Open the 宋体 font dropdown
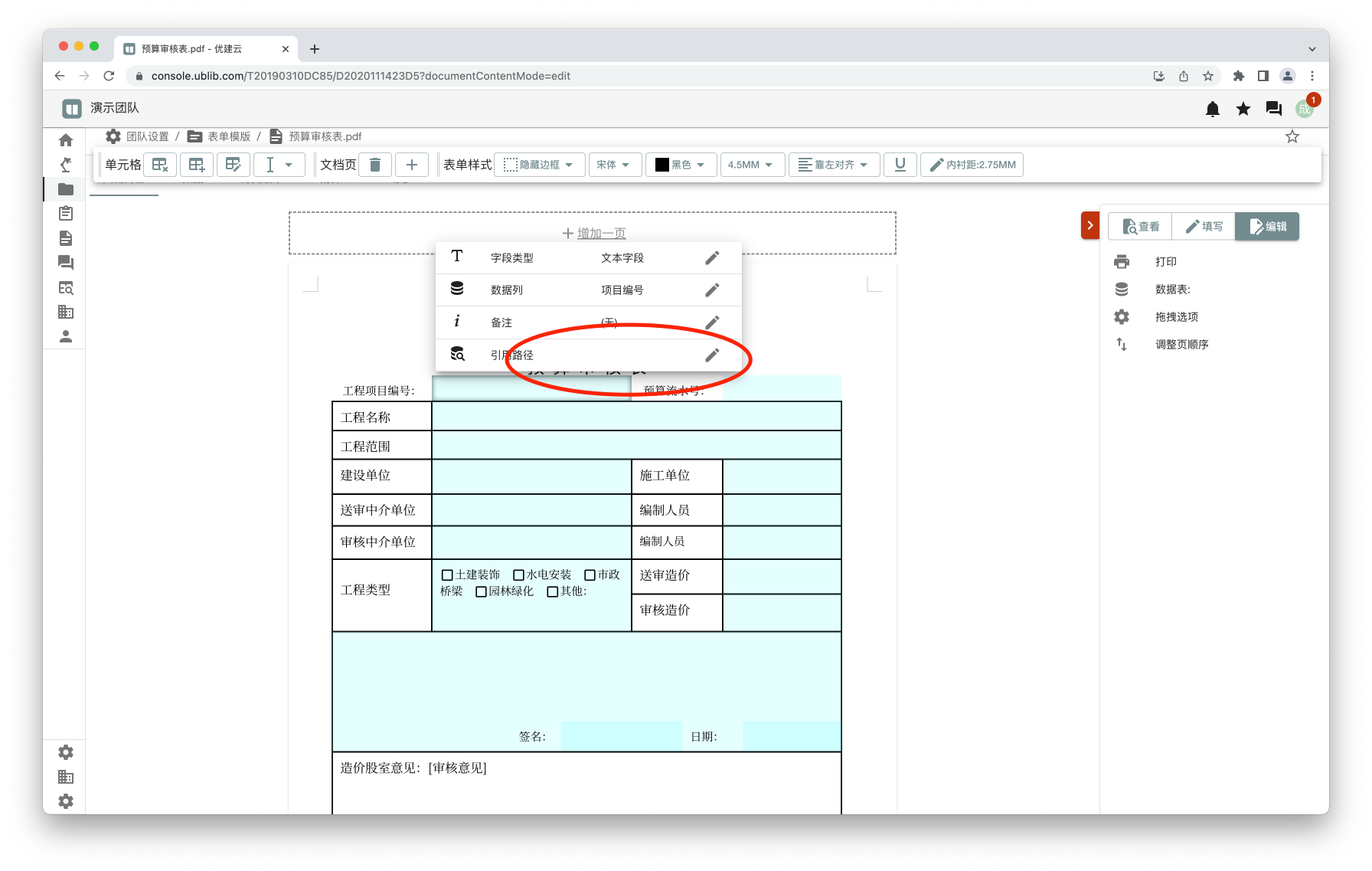 click(614, 165)
